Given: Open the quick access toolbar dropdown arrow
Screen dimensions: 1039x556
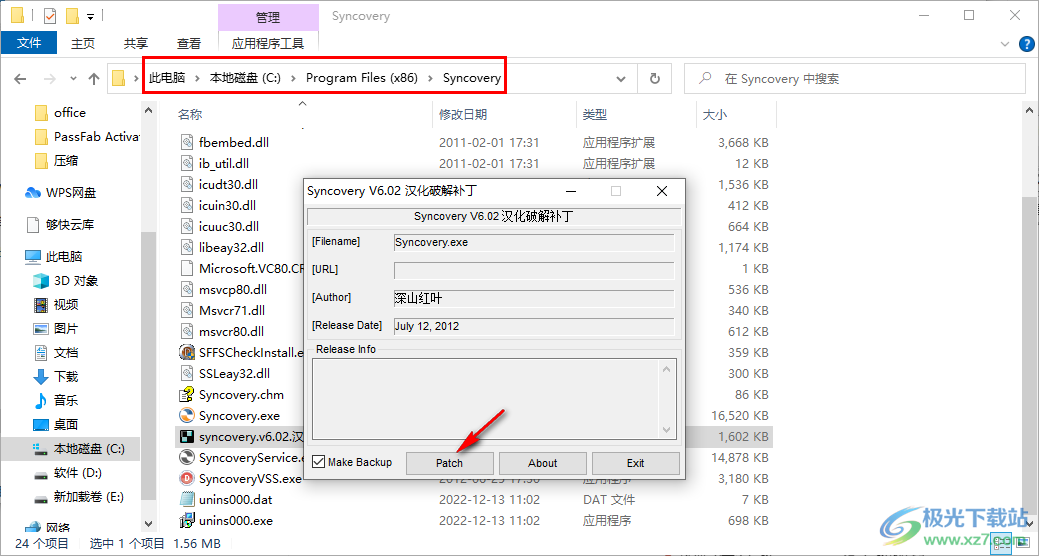Looking at the screenshot, I should click(x=91, y=16).
